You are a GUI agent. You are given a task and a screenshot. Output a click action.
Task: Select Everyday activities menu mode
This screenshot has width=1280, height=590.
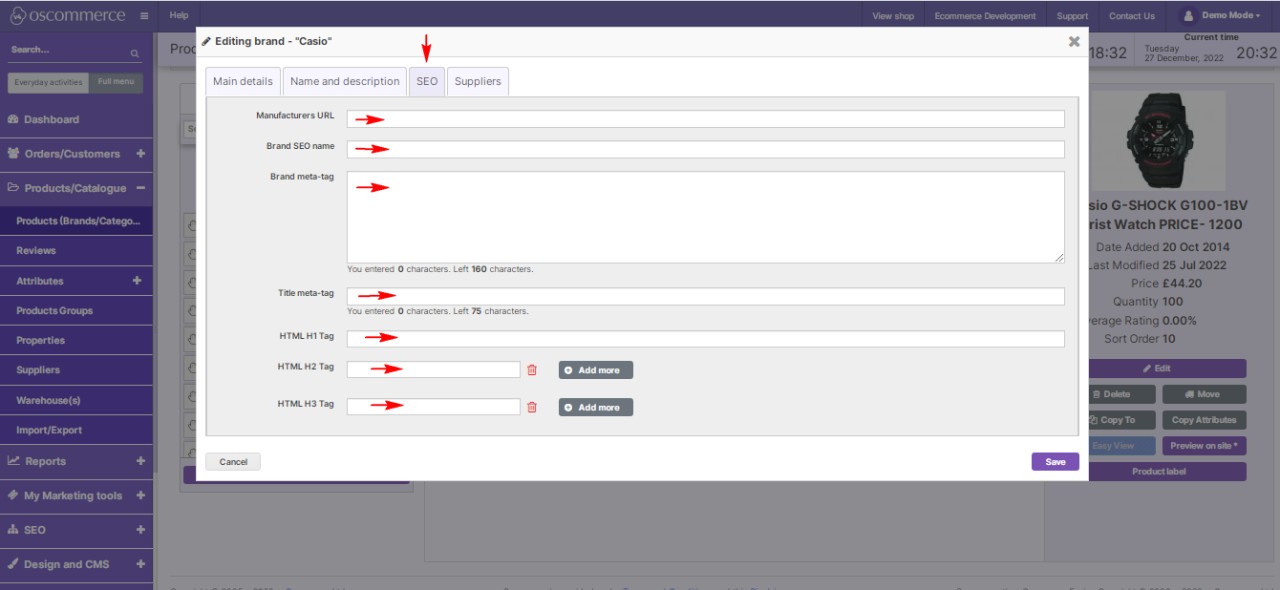point(48,83)
